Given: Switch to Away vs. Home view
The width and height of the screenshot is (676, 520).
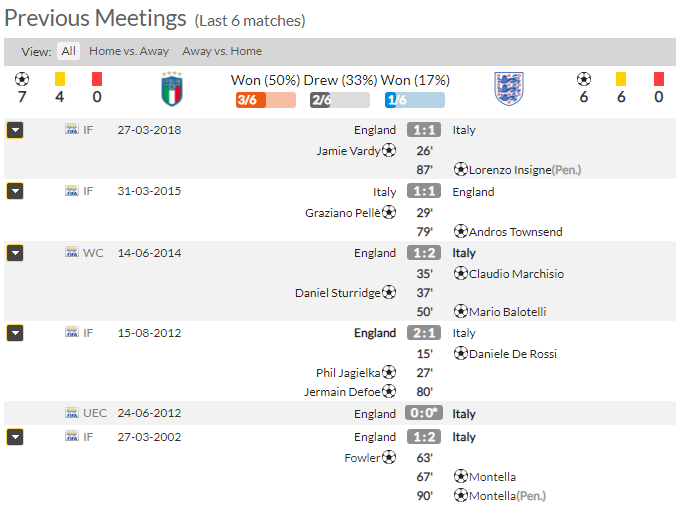Looking at the screenshot, I should 222,51.
